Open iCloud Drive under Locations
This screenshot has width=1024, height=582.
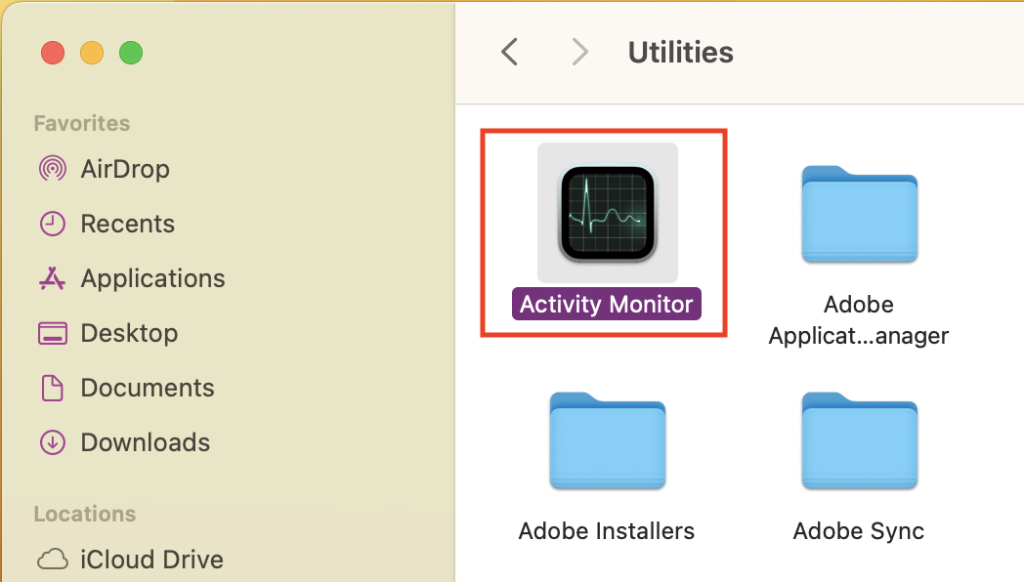151,559
